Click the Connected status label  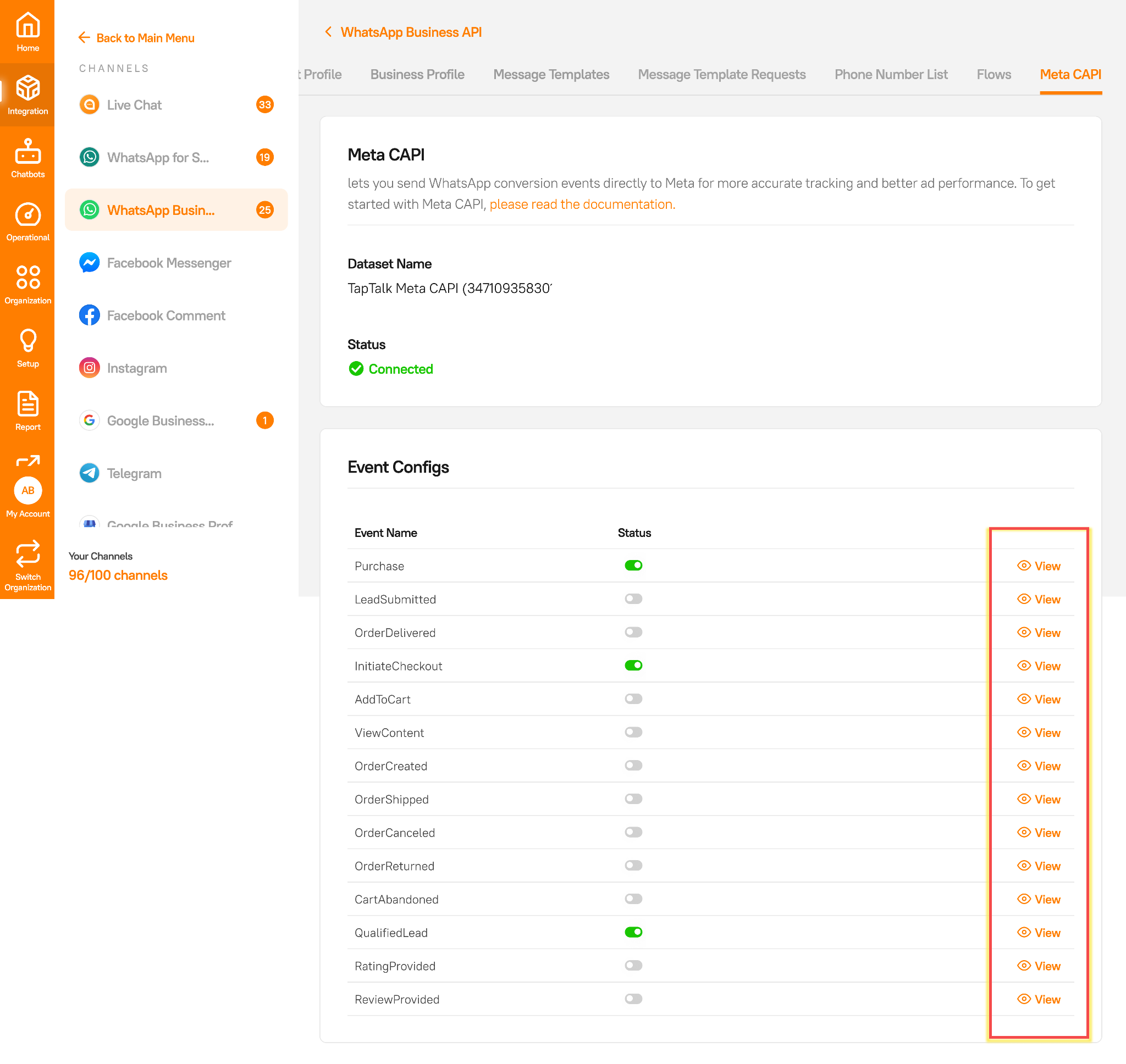pos(400,369)
